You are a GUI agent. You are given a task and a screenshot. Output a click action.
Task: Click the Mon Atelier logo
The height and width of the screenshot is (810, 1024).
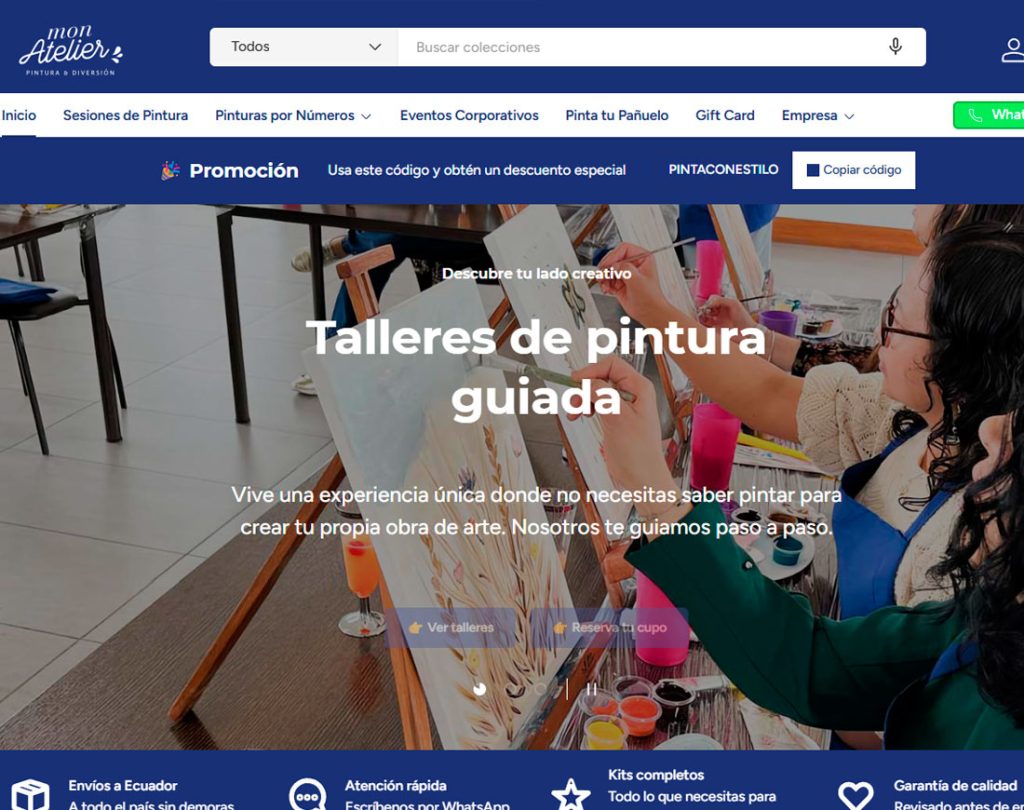coord(71,51)
